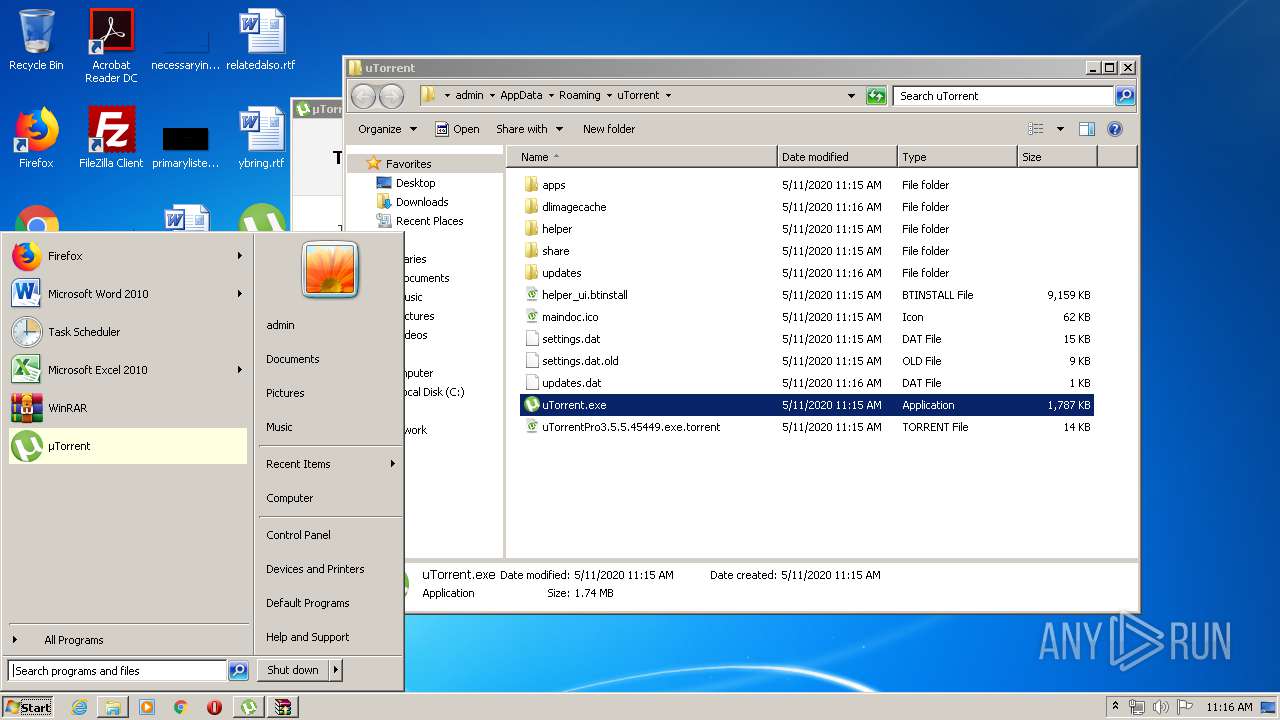The image size is (1280, 720).
Task: Open Firefox from the Start menu list
Action: tap(127, 256)
